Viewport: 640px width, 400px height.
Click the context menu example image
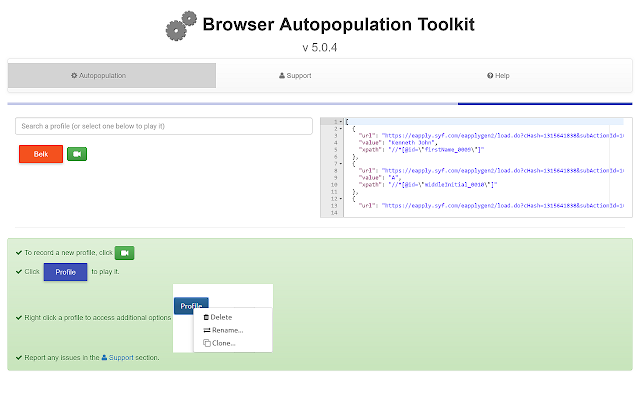(x=223, y=318)
